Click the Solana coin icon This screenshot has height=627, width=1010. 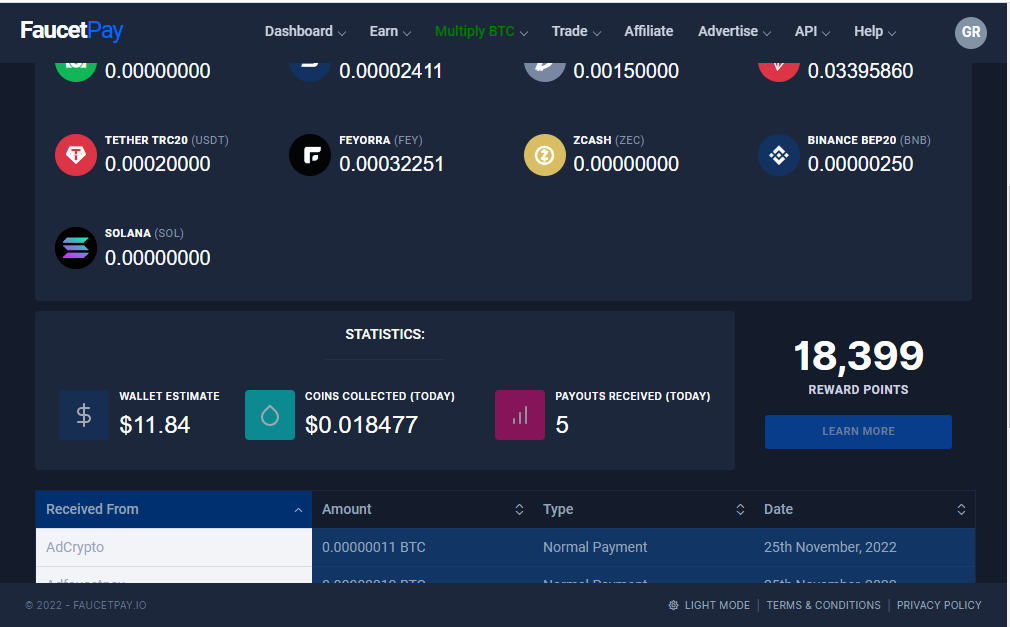click(x=76, y=248)
